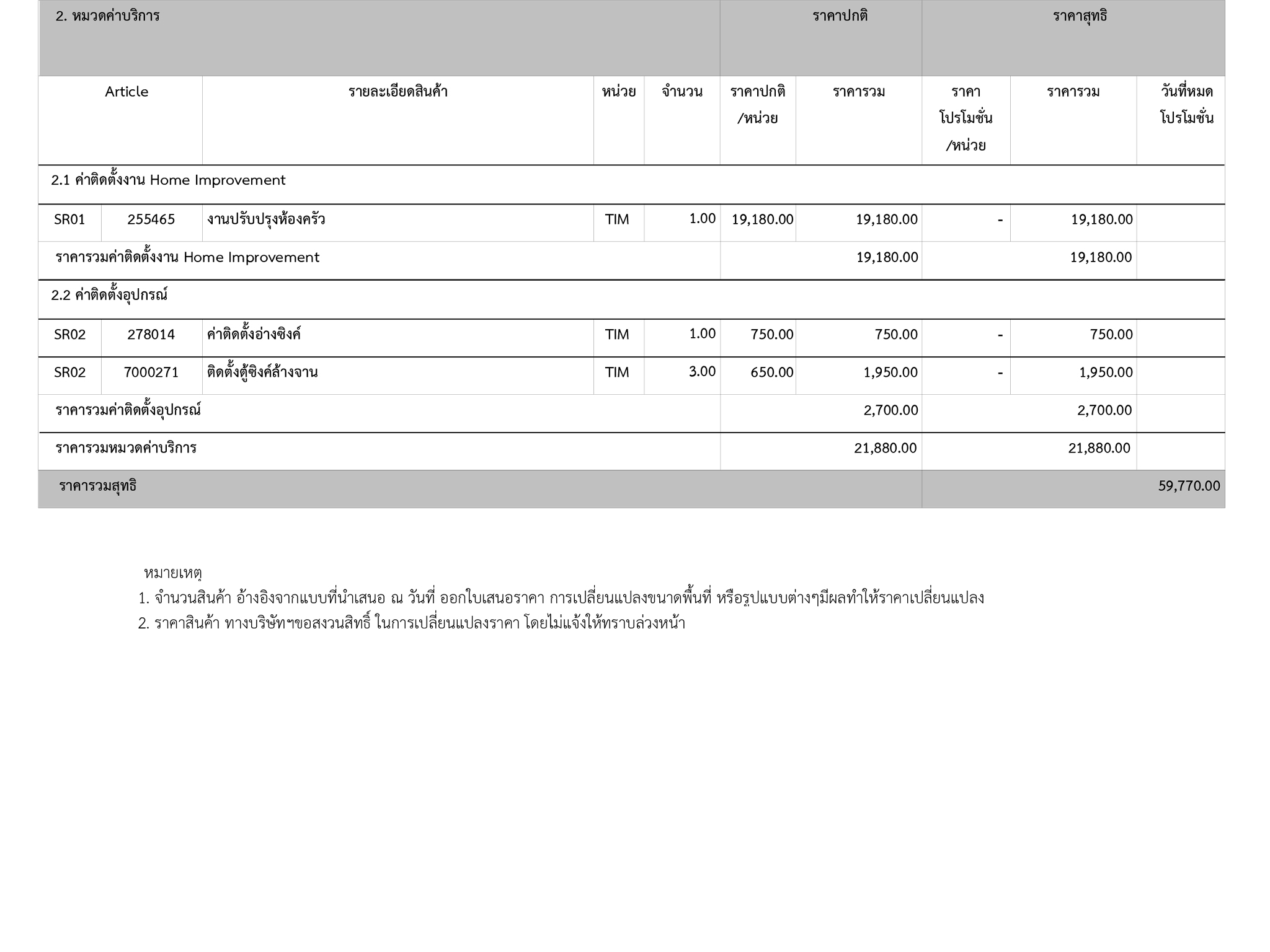Click the ค่าติดตั้งอ่างซิงค์ item description
This screenshot has height=952, width=1270.
coord(254,335)
